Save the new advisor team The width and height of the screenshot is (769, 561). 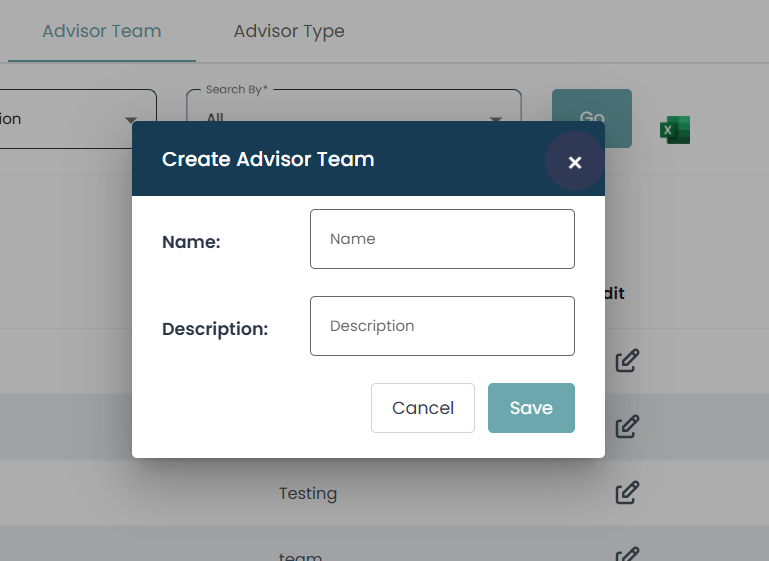point(531,408)
